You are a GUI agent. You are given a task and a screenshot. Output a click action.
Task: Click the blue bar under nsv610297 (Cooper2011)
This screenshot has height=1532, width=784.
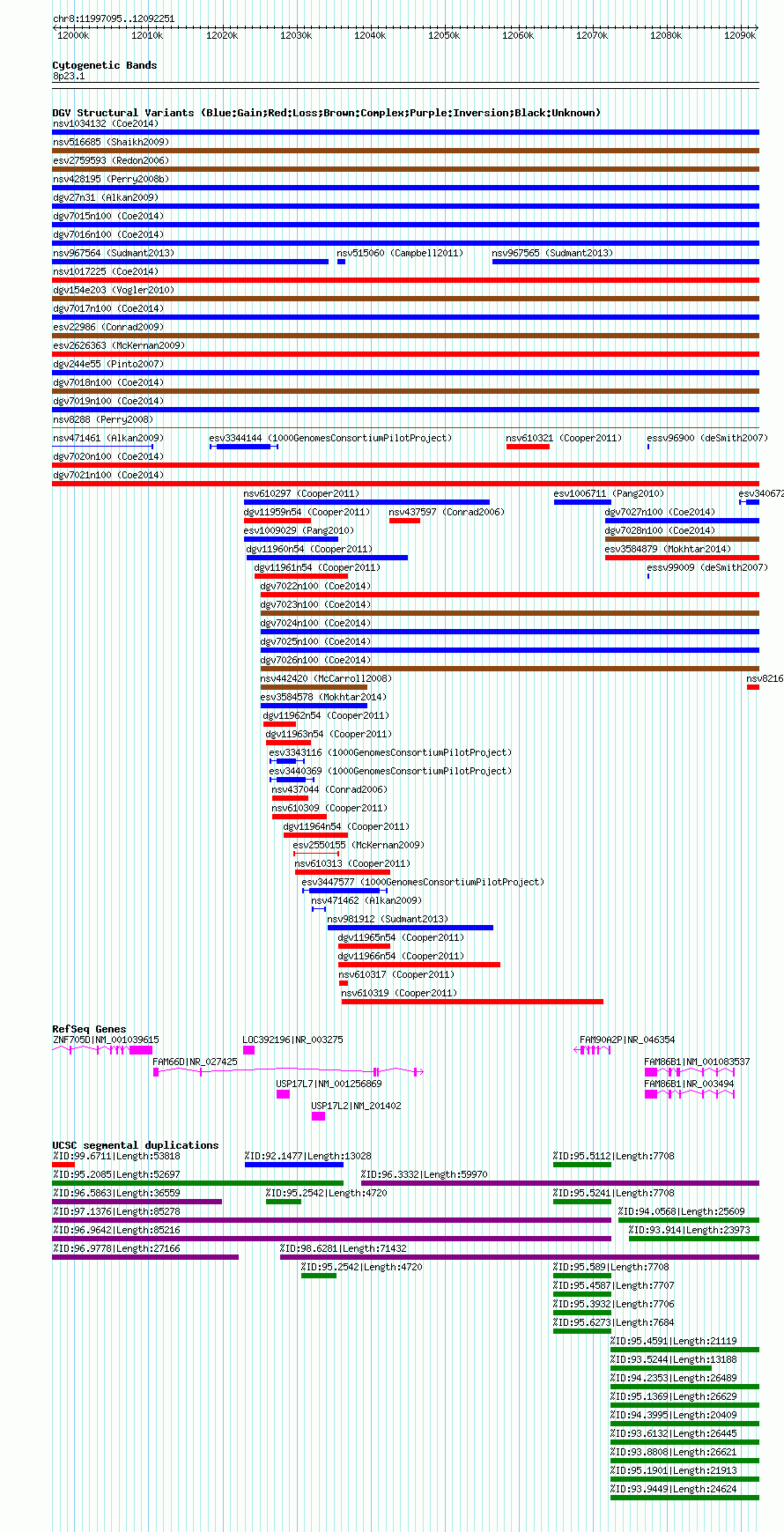pos(366,502)
